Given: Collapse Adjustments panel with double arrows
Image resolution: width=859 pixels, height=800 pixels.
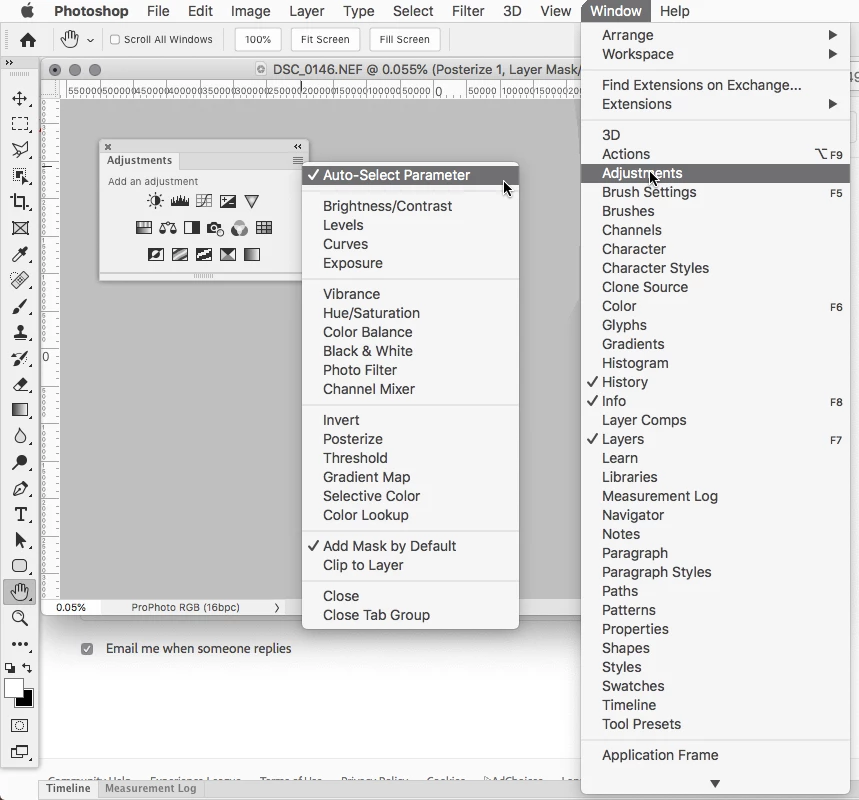Looking at the screenshot, I should (x=297, y=146).
